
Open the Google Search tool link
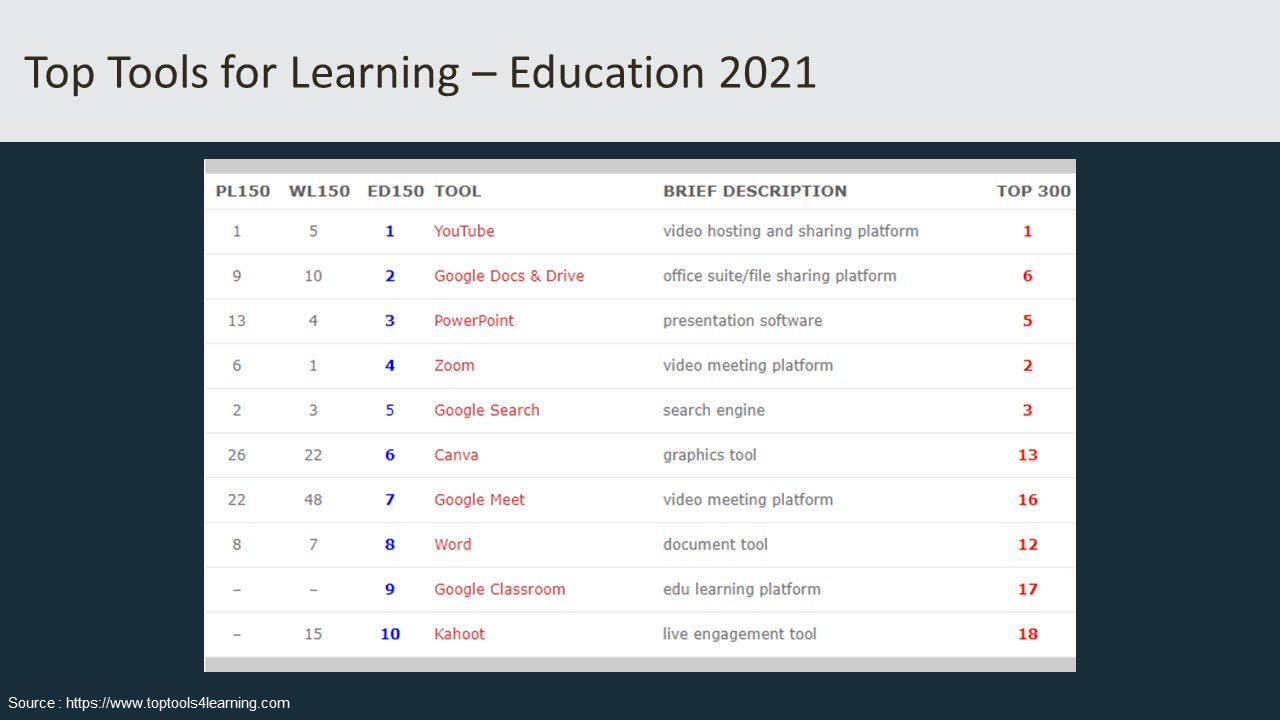(x=487, y=410)
